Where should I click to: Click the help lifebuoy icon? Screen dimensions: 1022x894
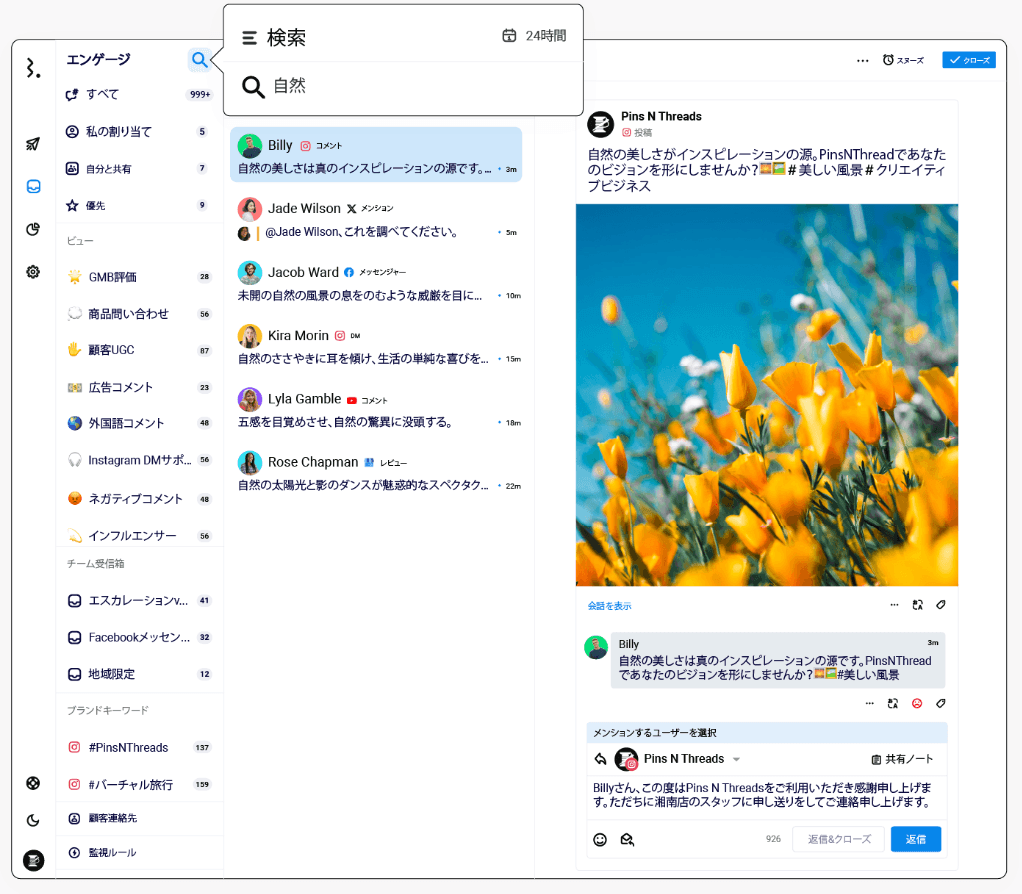(33, 783)
